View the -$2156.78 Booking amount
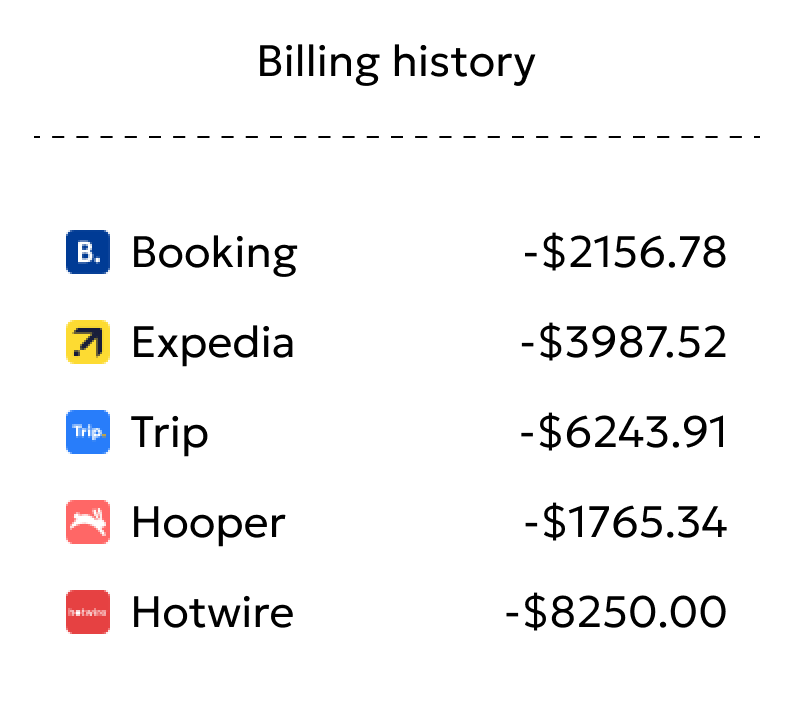The height and width of the screenshot is (722, 792). click(625, 252)
